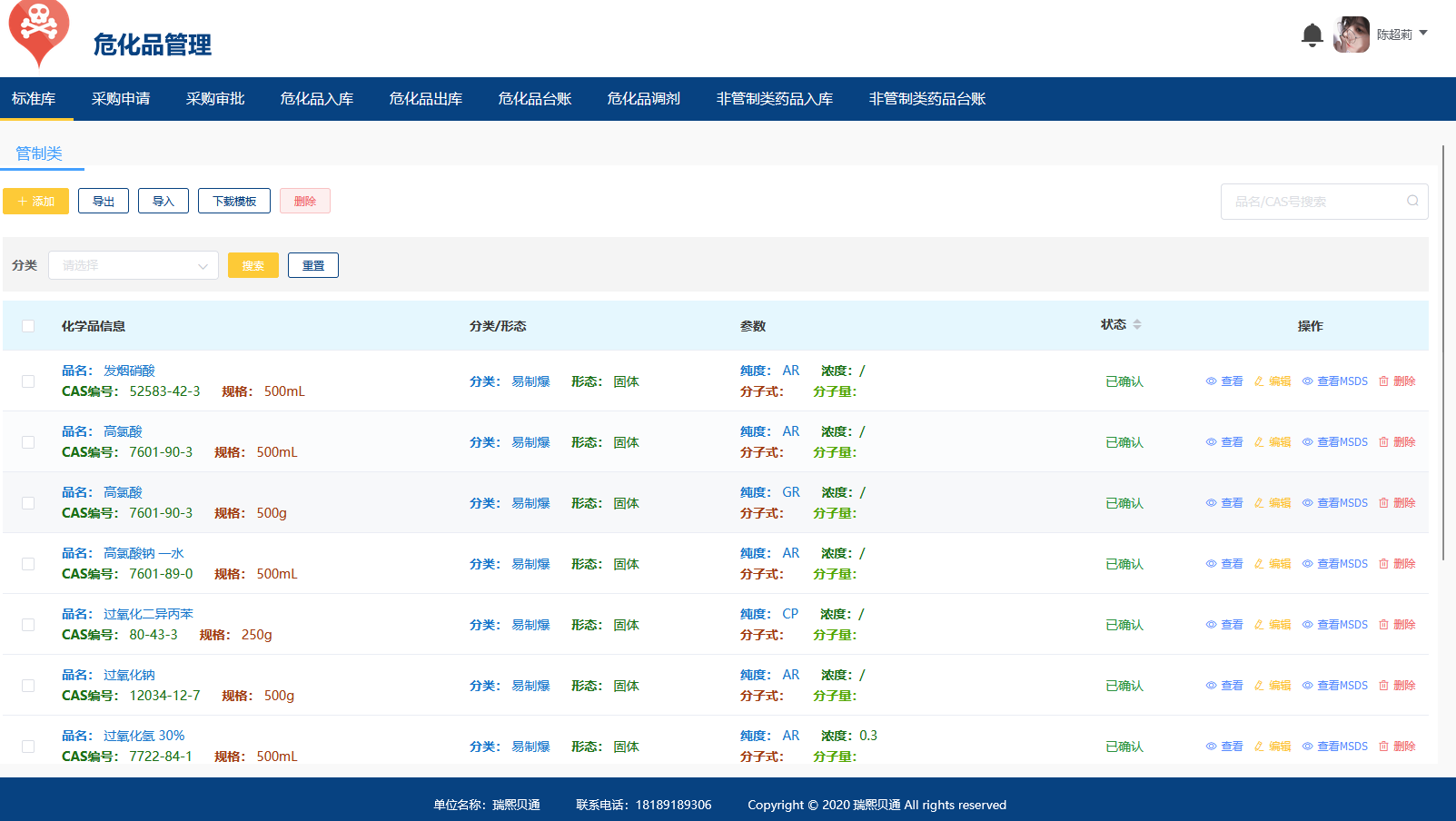Screen dimensions: 1456x821
Task: Click the page vertical scrollbar
Action: point(1442,353)
